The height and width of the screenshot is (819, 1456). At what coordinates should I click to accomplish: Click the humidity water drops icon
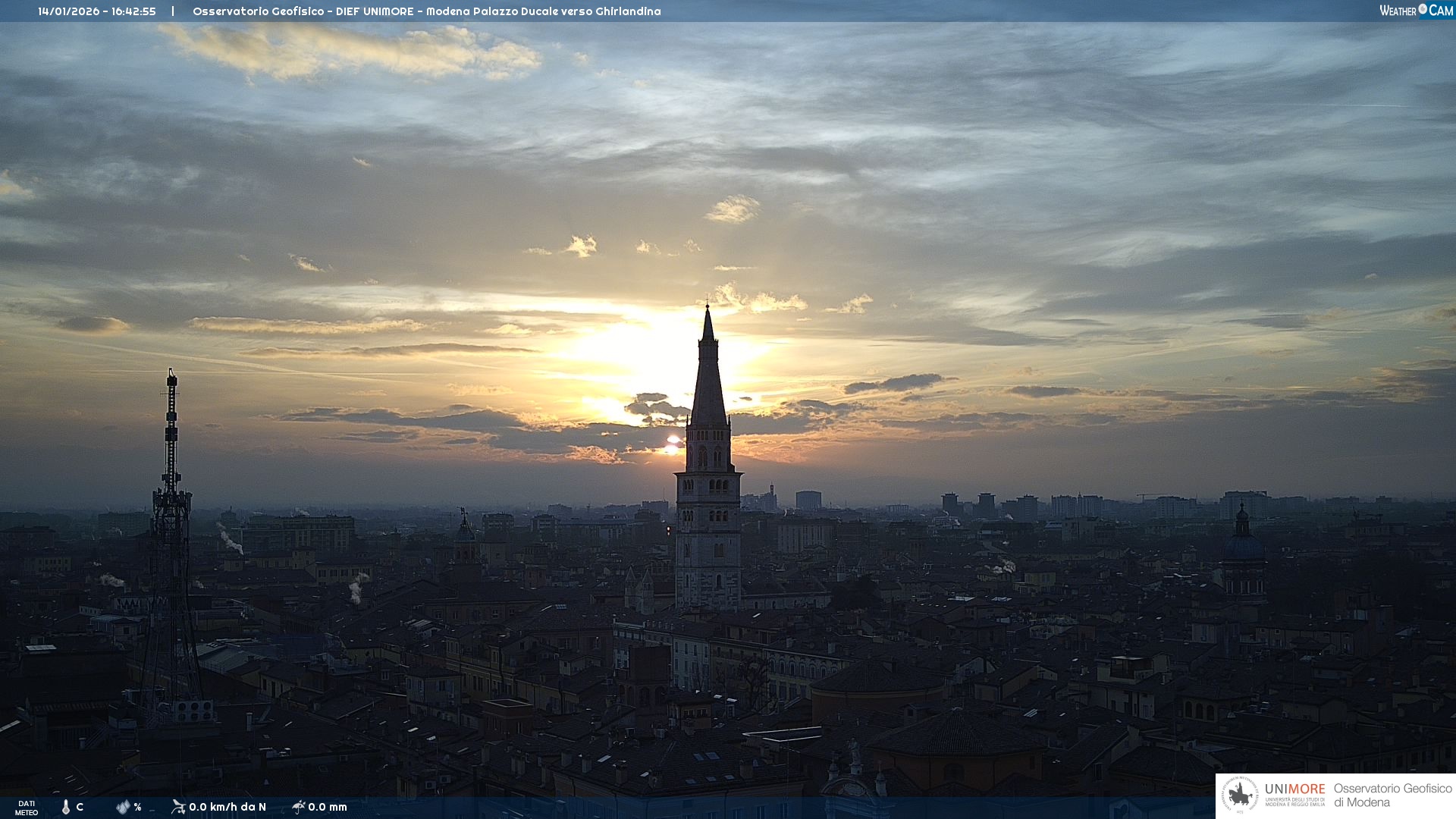point(123,807)
